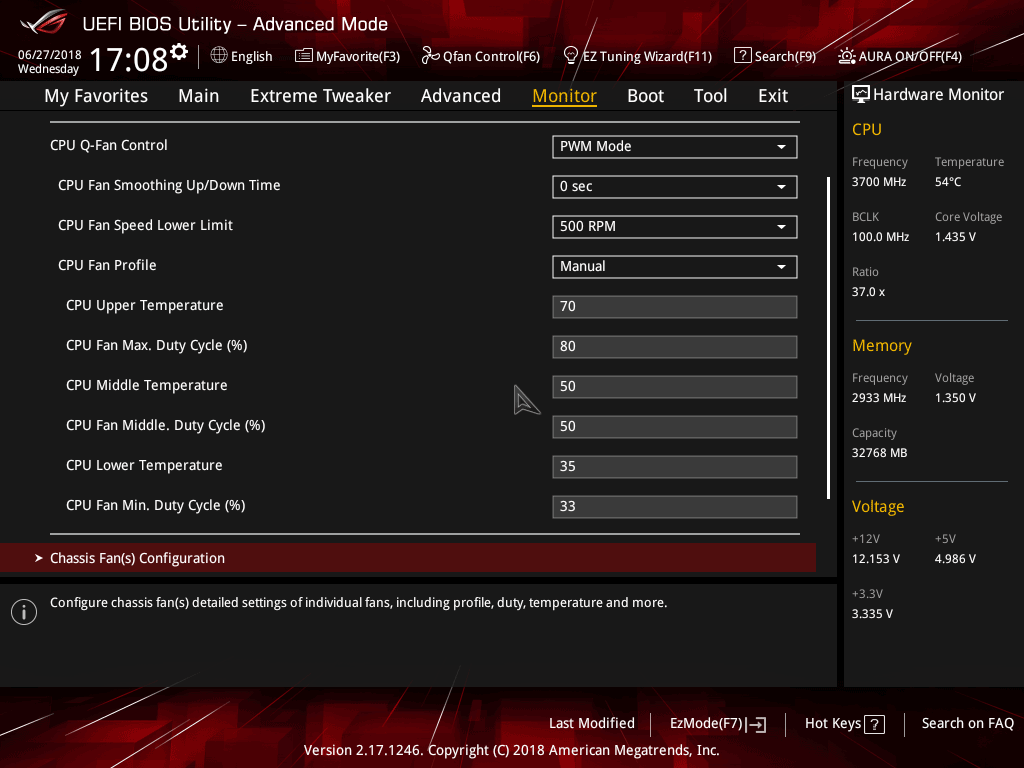1024x768 pixels.
Task: Open Search(F9)
Action: [x=775, y=56]
